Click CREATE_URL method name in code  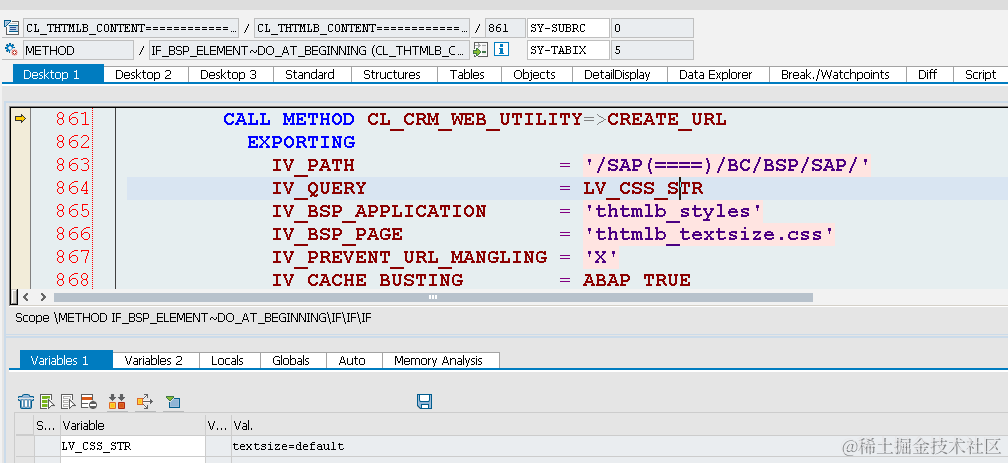(667, 120)
